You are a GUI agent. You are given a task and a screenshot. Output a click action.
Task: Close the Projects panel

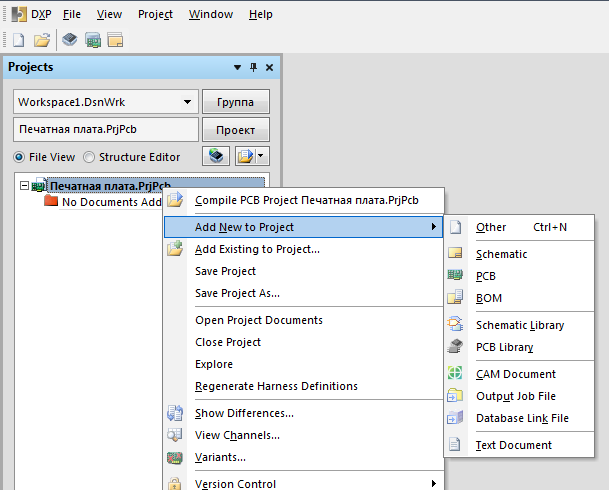pos(269,68)
